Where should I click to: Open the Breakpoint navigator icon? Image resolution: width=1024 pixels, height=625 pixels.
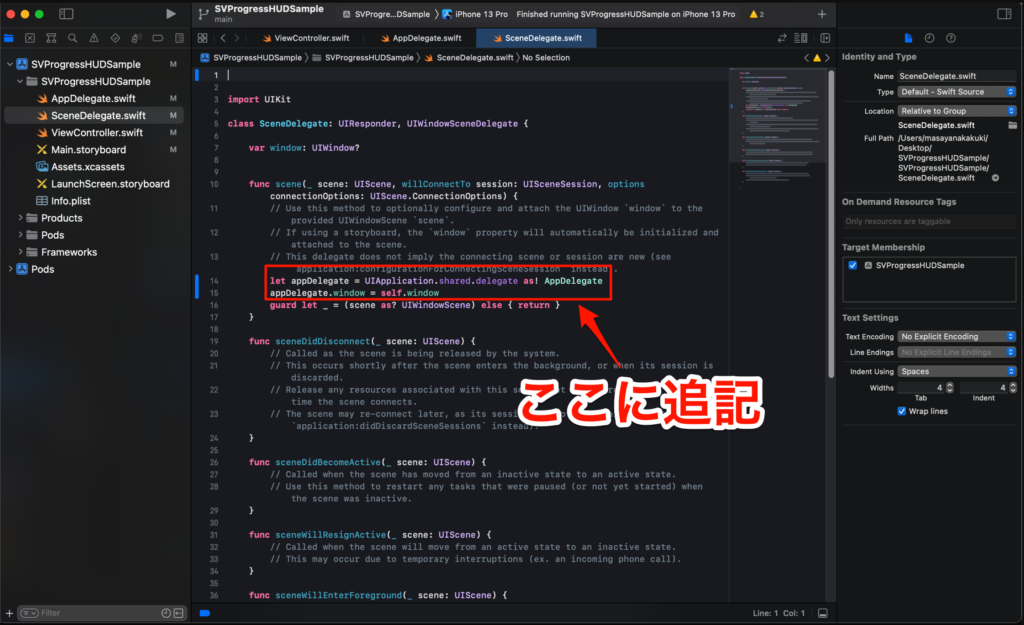(x=157, y=37)
